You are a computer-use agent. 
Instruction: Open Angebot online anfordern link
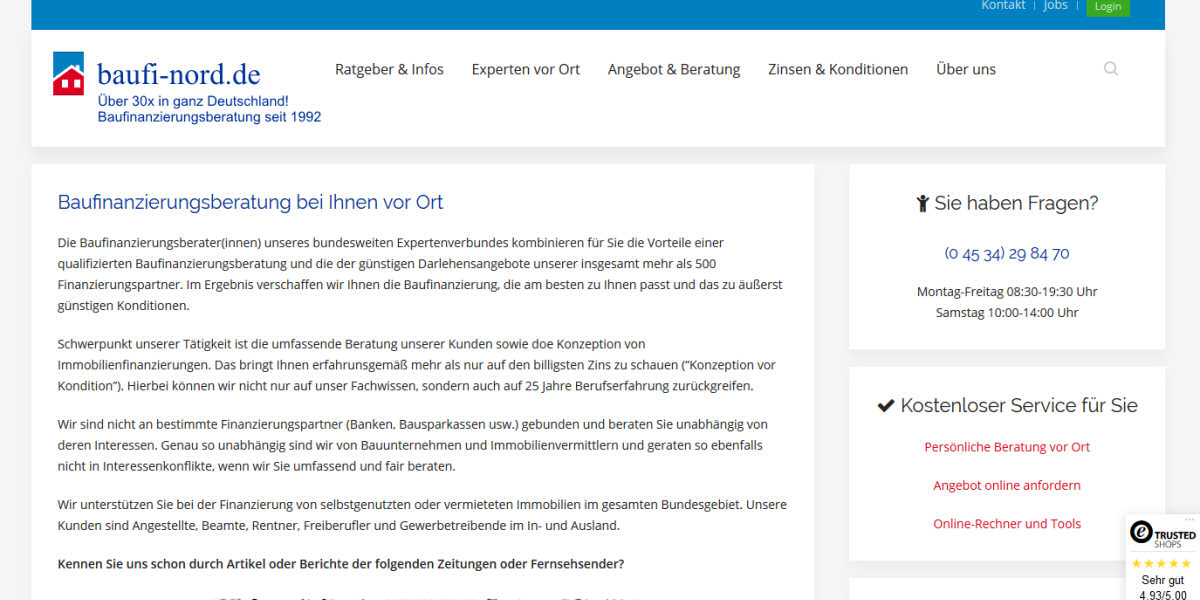1007,485
